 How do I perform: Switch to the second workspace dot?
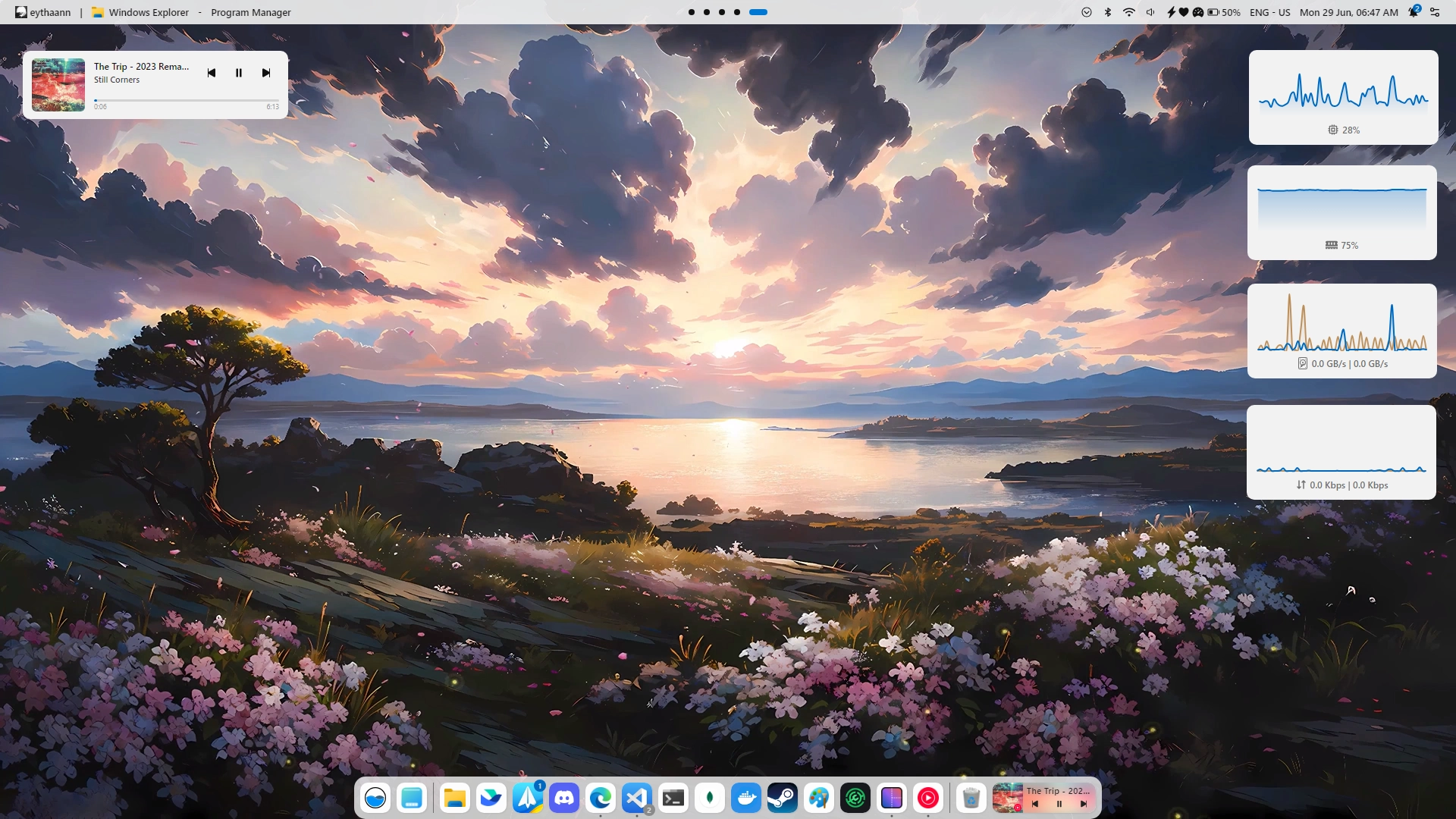(x=707, y=12)
